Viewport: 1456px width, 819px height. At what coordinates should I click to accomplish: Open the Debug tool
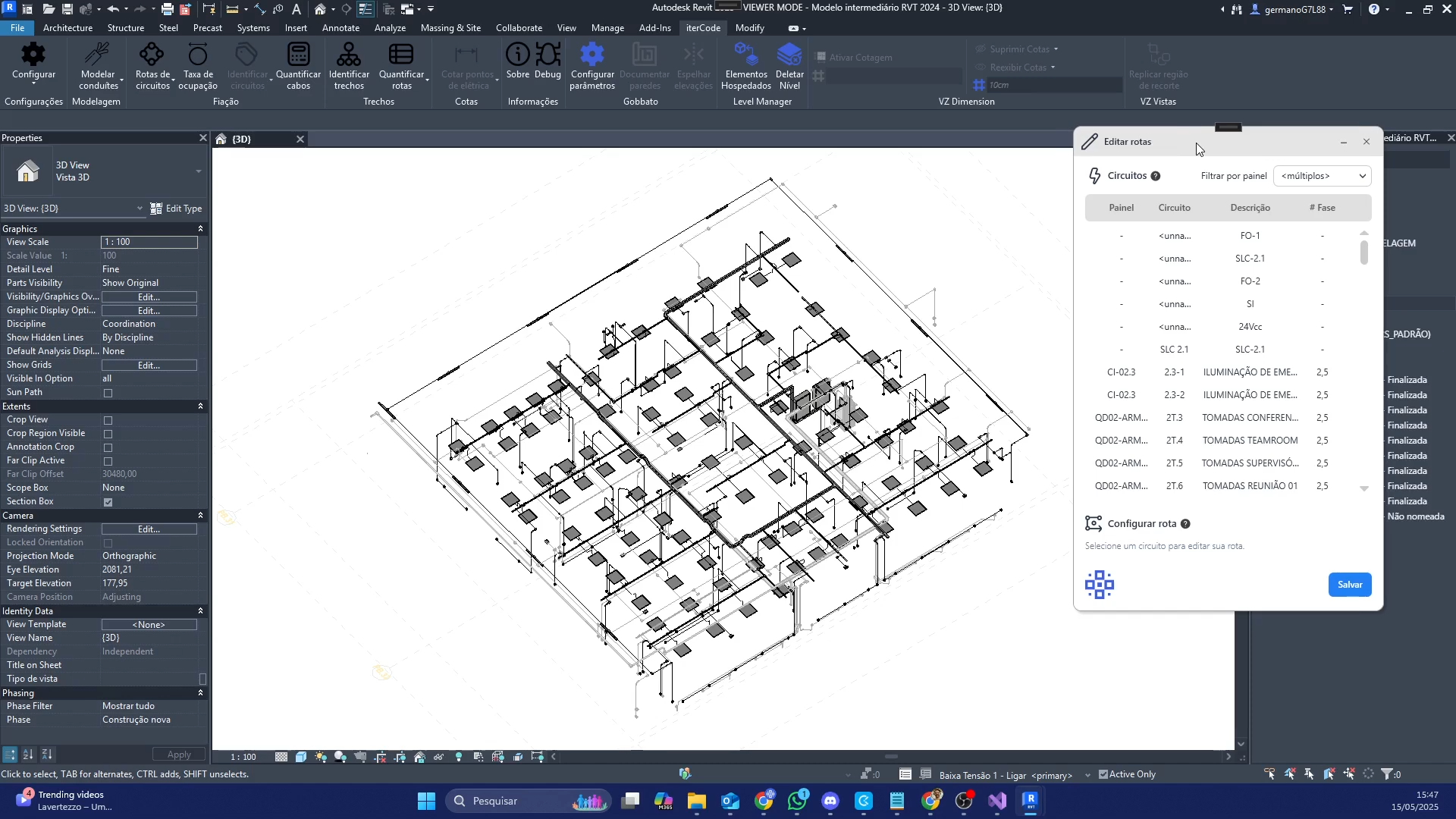[x=548, y=55]
